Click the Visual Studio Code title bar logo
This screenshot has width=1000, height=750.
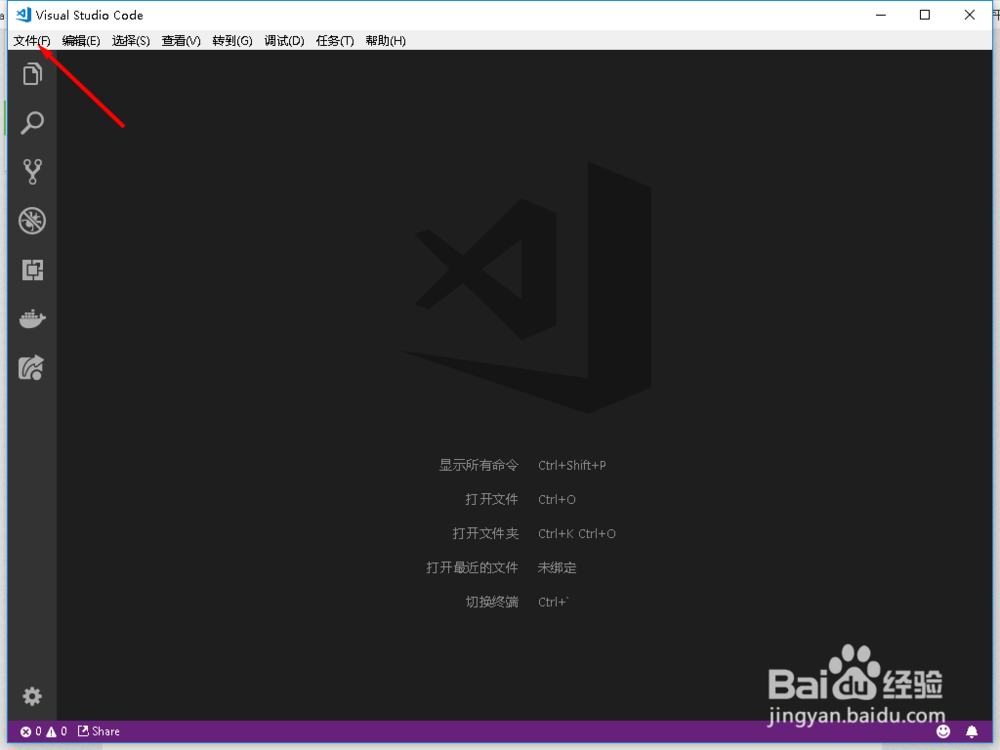click(x=24, y=15)
